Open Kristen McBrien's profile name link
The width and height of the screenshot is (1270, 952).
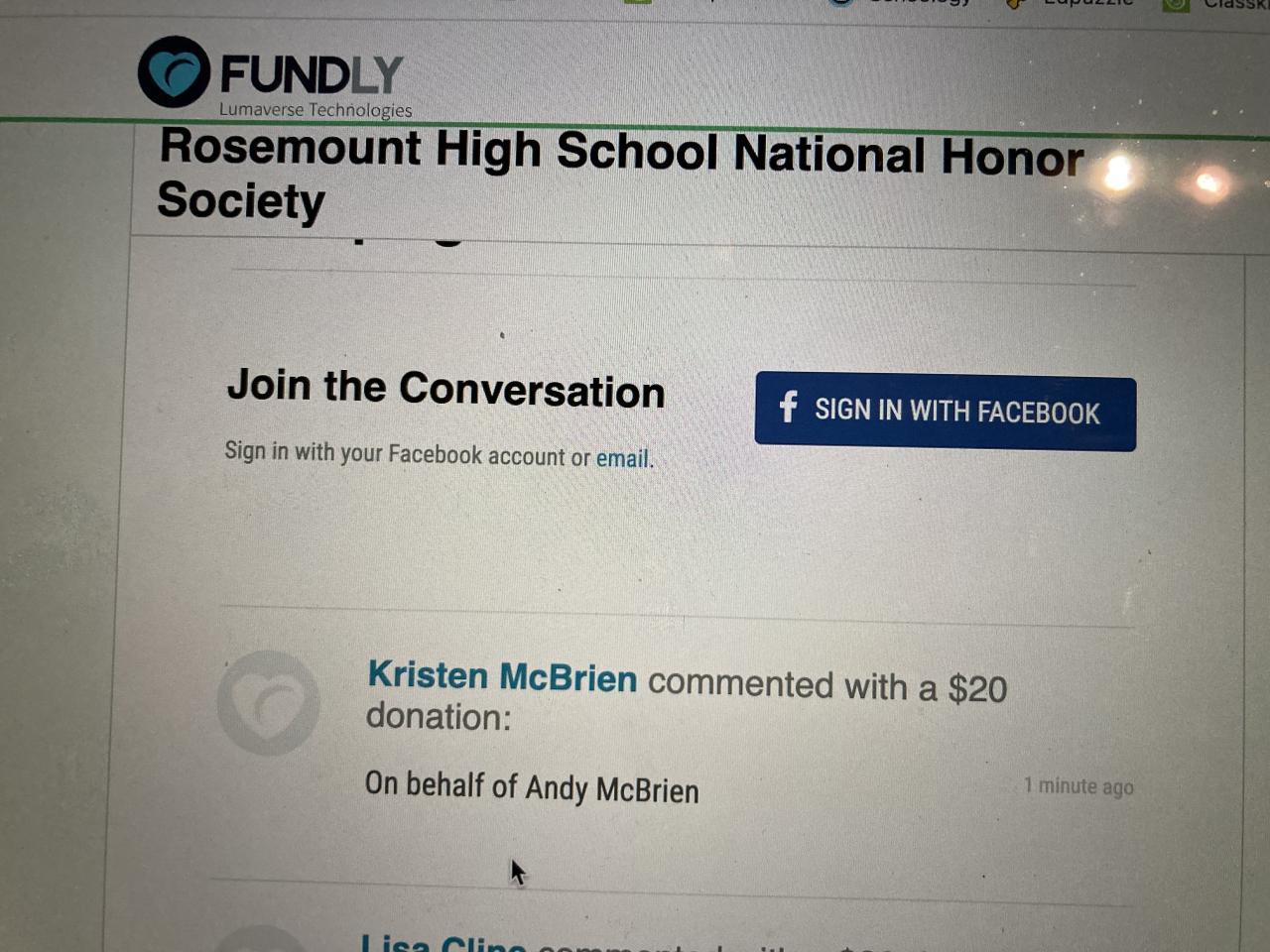coord(502,676)
